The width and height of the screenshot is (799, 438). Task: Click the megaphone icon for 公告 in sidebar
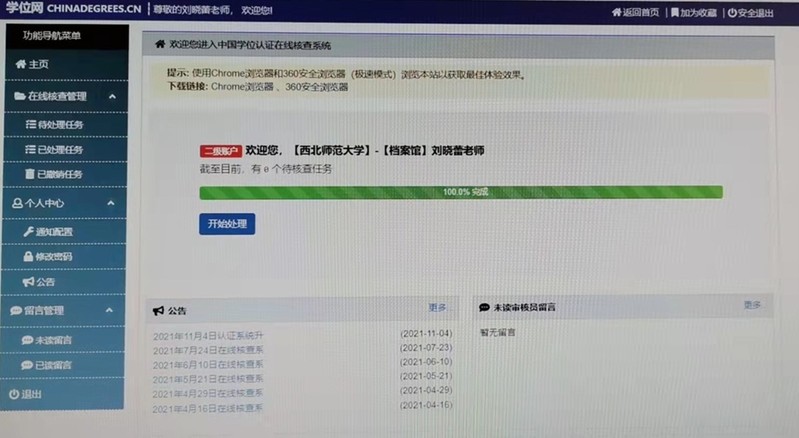(x=28, y=283)
